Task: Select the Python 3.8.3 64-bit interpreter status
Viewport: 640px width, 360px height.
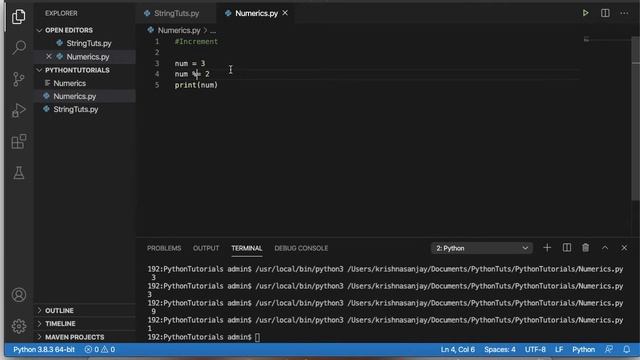Action: pyautogui.click(x=44, y=350)
